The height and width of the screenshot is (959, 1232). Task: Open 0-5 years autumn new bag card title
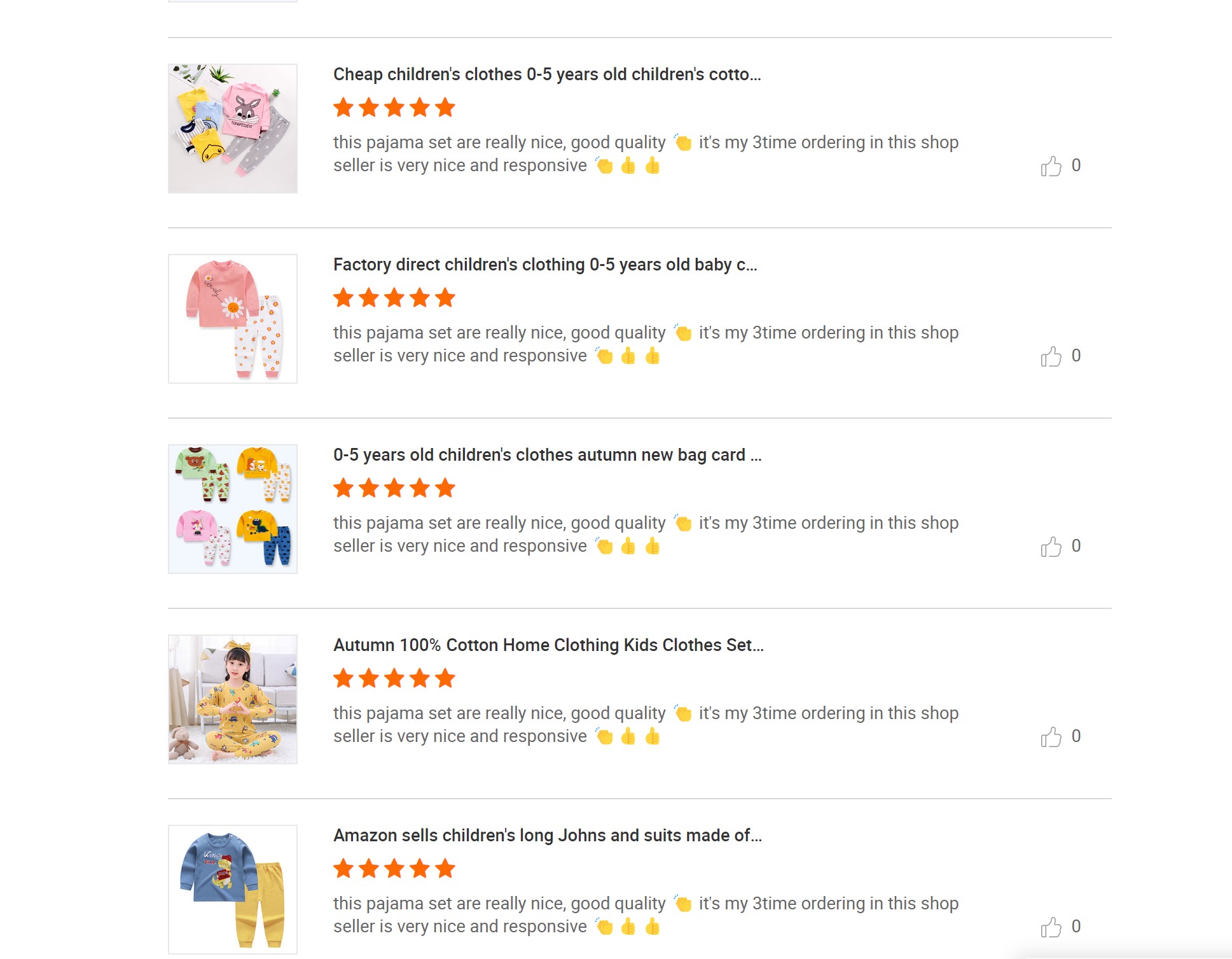(546, 455)
